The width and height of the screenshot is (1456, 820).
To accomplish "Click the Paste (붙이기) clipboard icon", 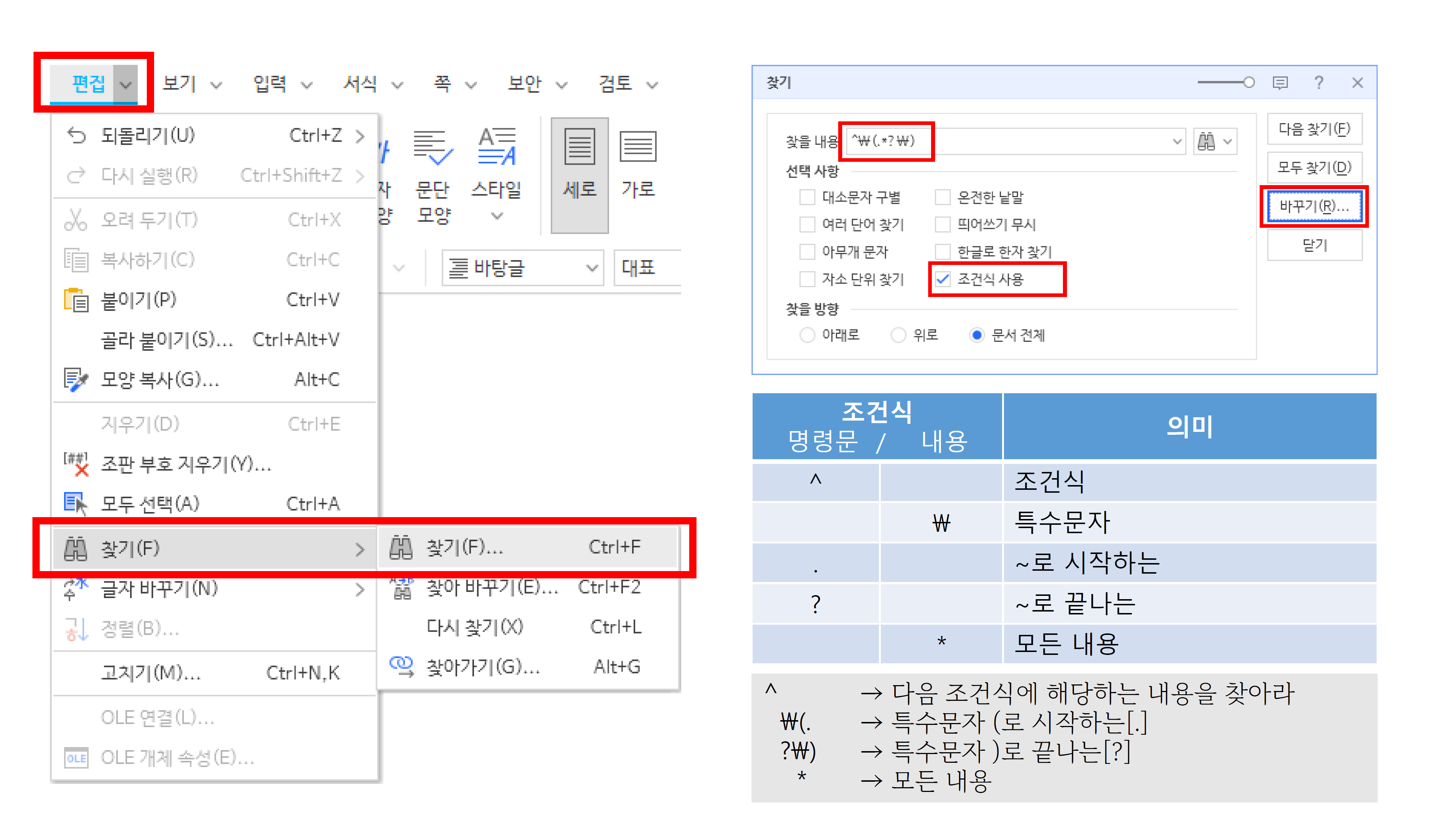I will point(76,300).
